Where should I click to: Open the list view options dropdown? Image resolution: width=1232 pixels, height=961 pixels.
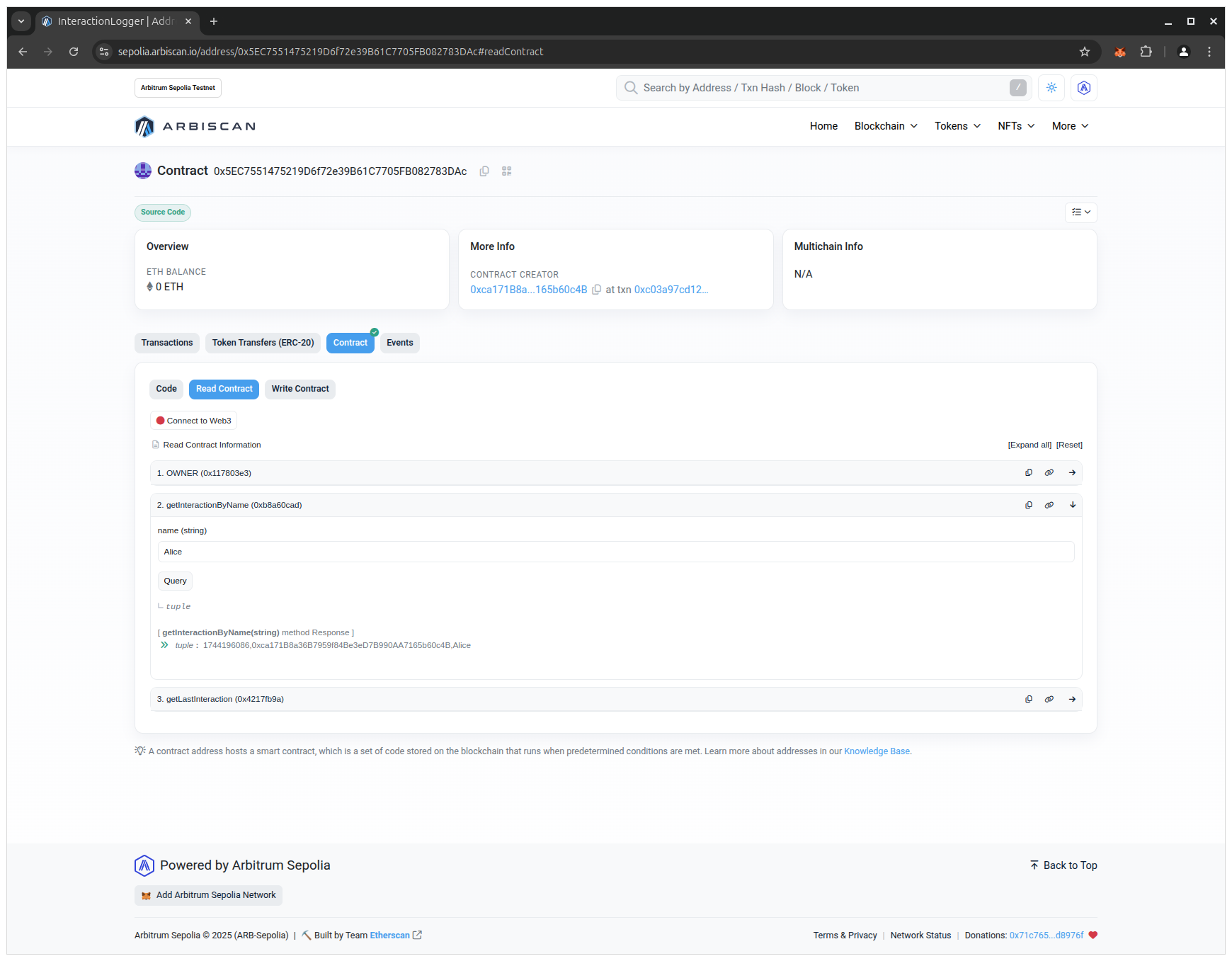point(1080,212)
